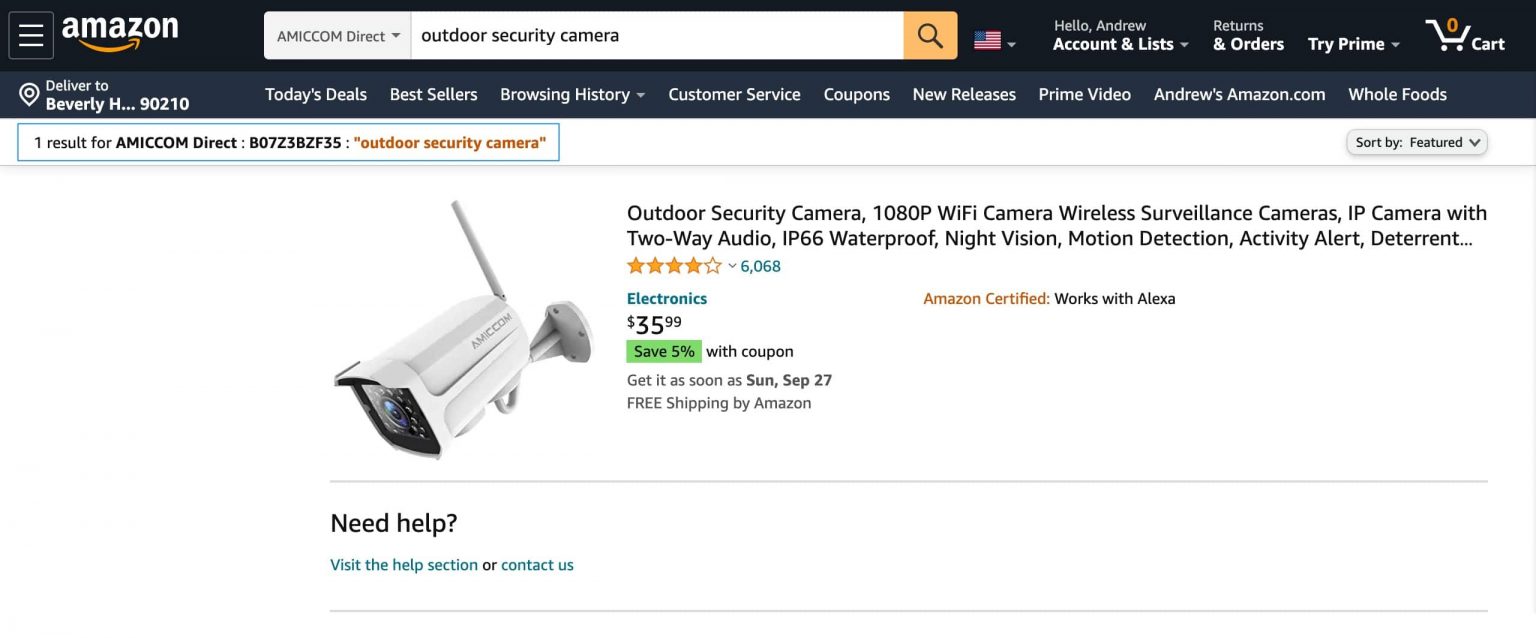
Task: Go to Prime Video
Action: 1084,94
